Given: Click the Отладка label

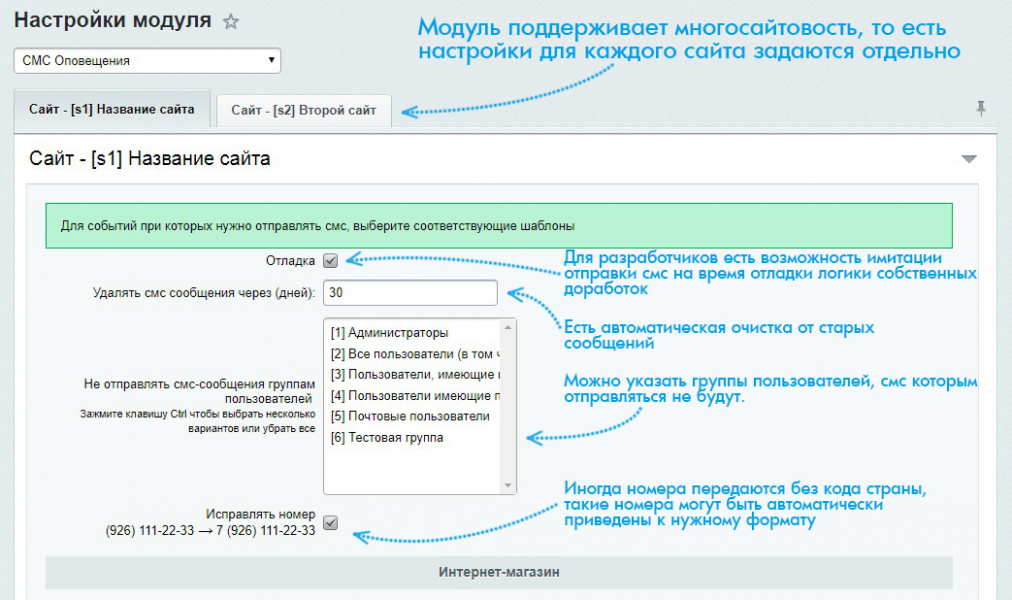Looking at the screenshot, I should pyautogui.click(x=290, y=261).
